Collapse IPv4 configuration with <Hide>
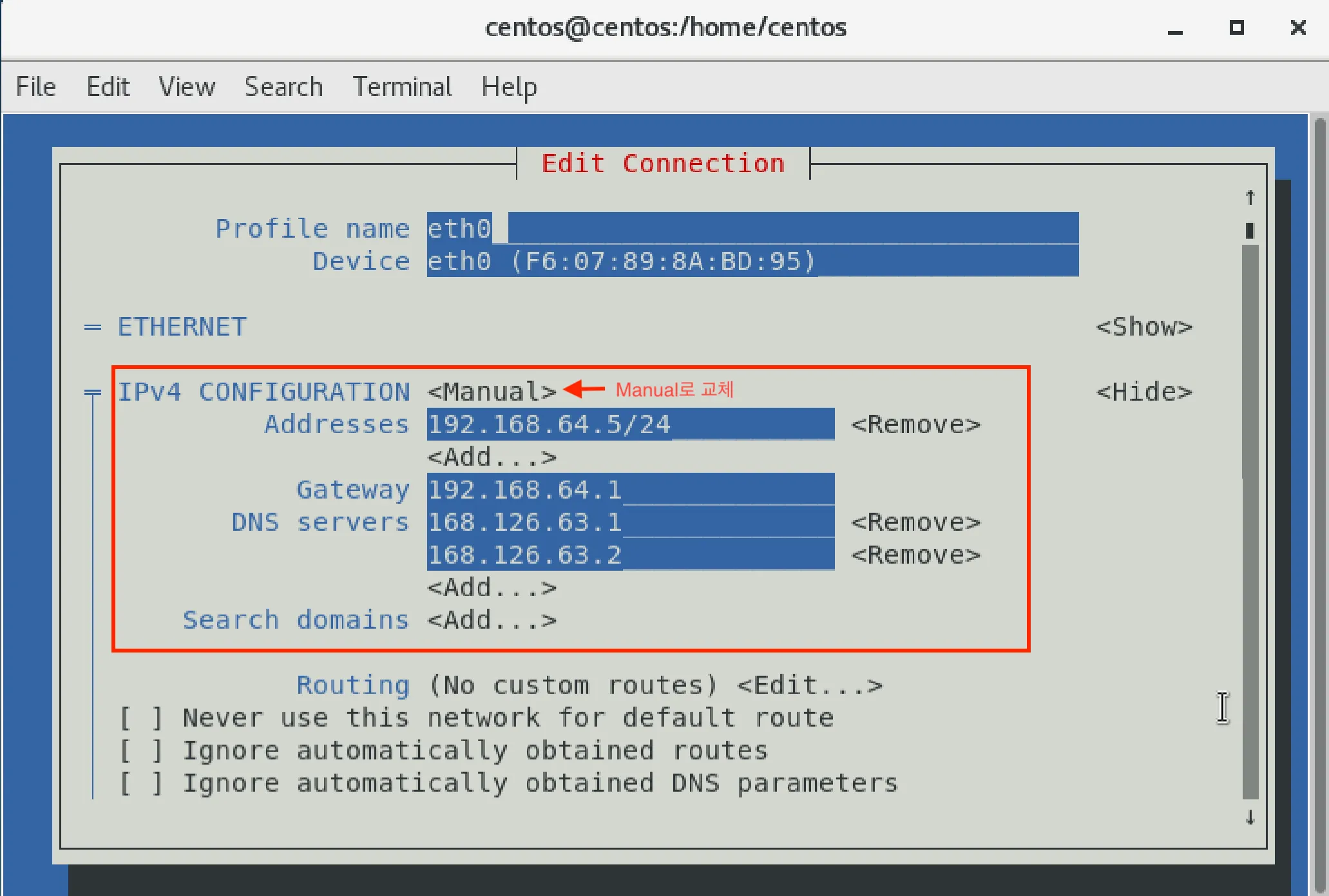 (1143, 392)
